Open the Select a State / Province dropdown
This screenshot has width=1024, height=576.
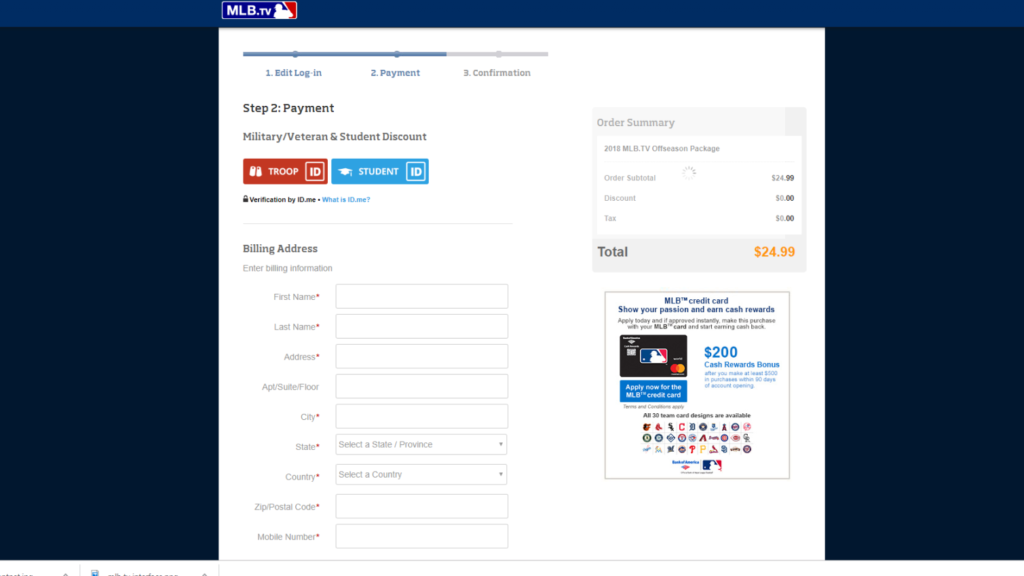click(x=421, y=445)
